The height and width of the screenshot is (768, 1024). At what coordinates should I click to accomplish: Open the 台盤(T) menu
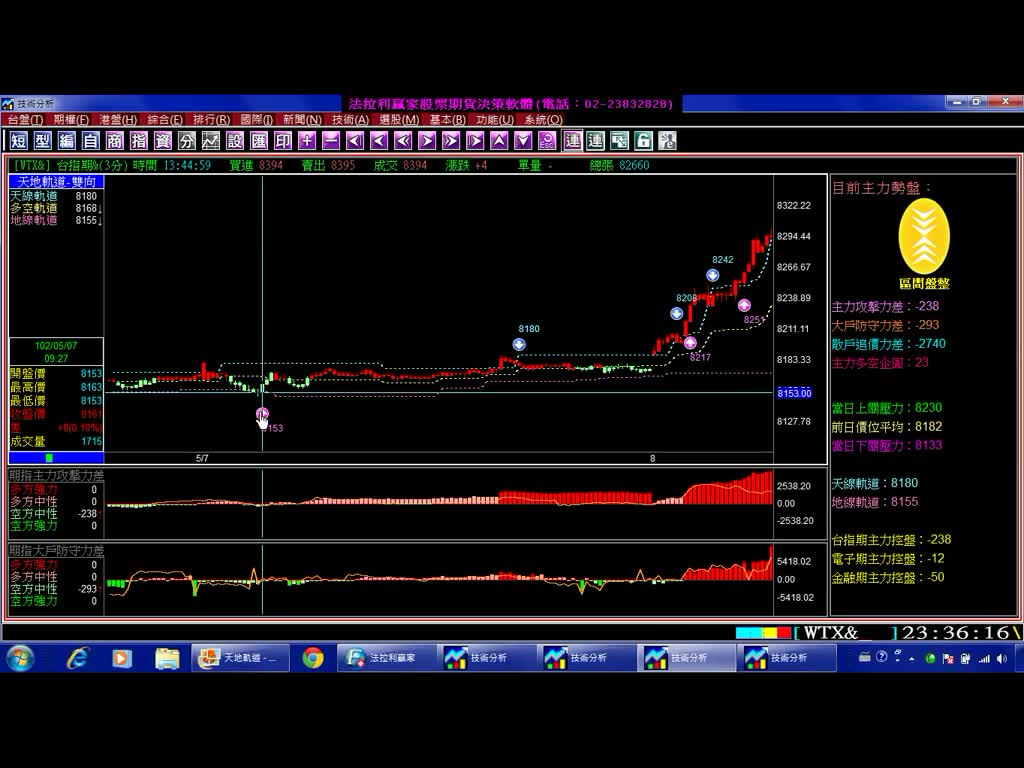[25, 120]
